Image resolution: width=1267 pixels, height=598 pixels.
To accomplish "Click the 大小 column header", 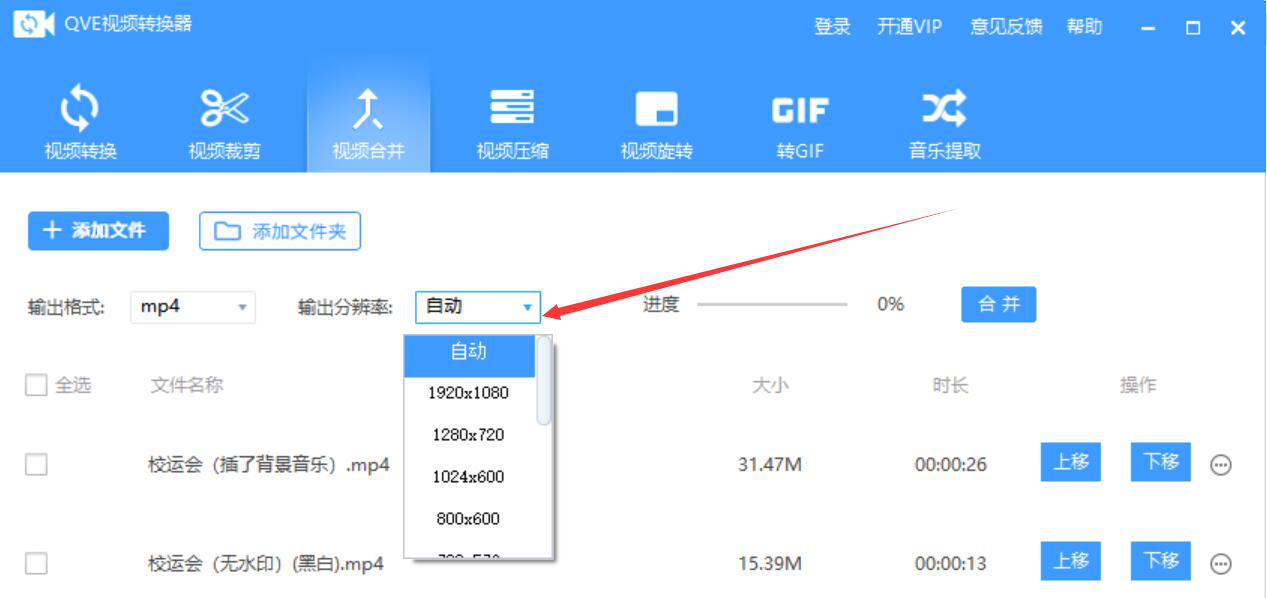I will point(769,385).
